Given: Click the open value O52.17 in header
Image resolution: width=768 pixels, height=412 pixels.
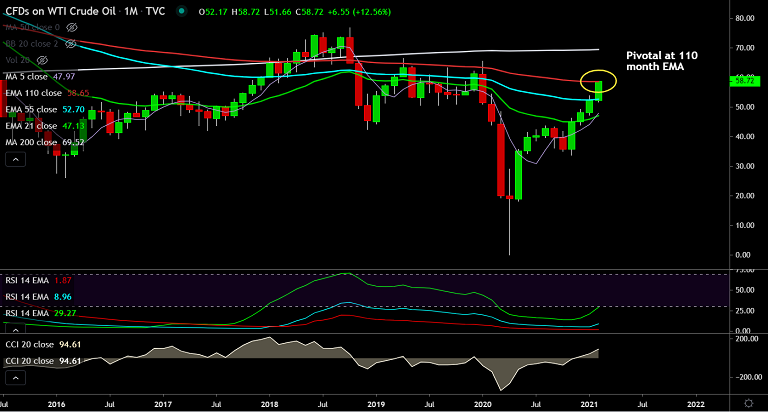Looking at the screenshot, I should pos(213,12).
